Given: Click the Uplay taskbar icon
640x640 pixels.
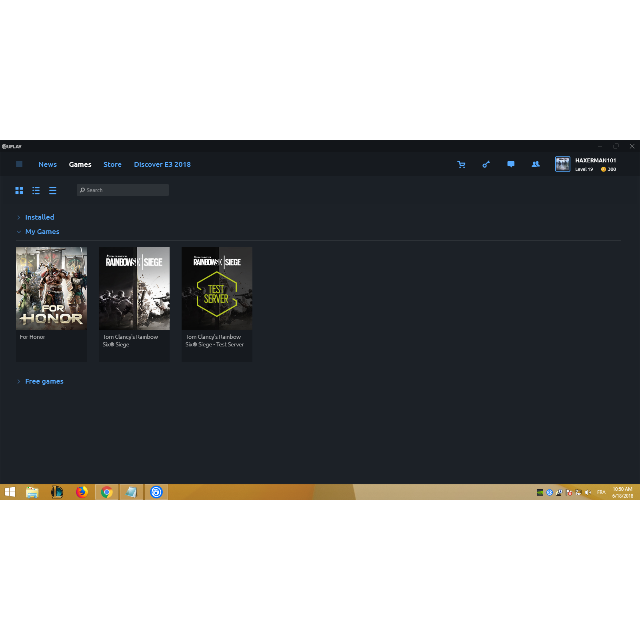Looking at the screenshot, I should pyautogui.click(x=156, y=492).
